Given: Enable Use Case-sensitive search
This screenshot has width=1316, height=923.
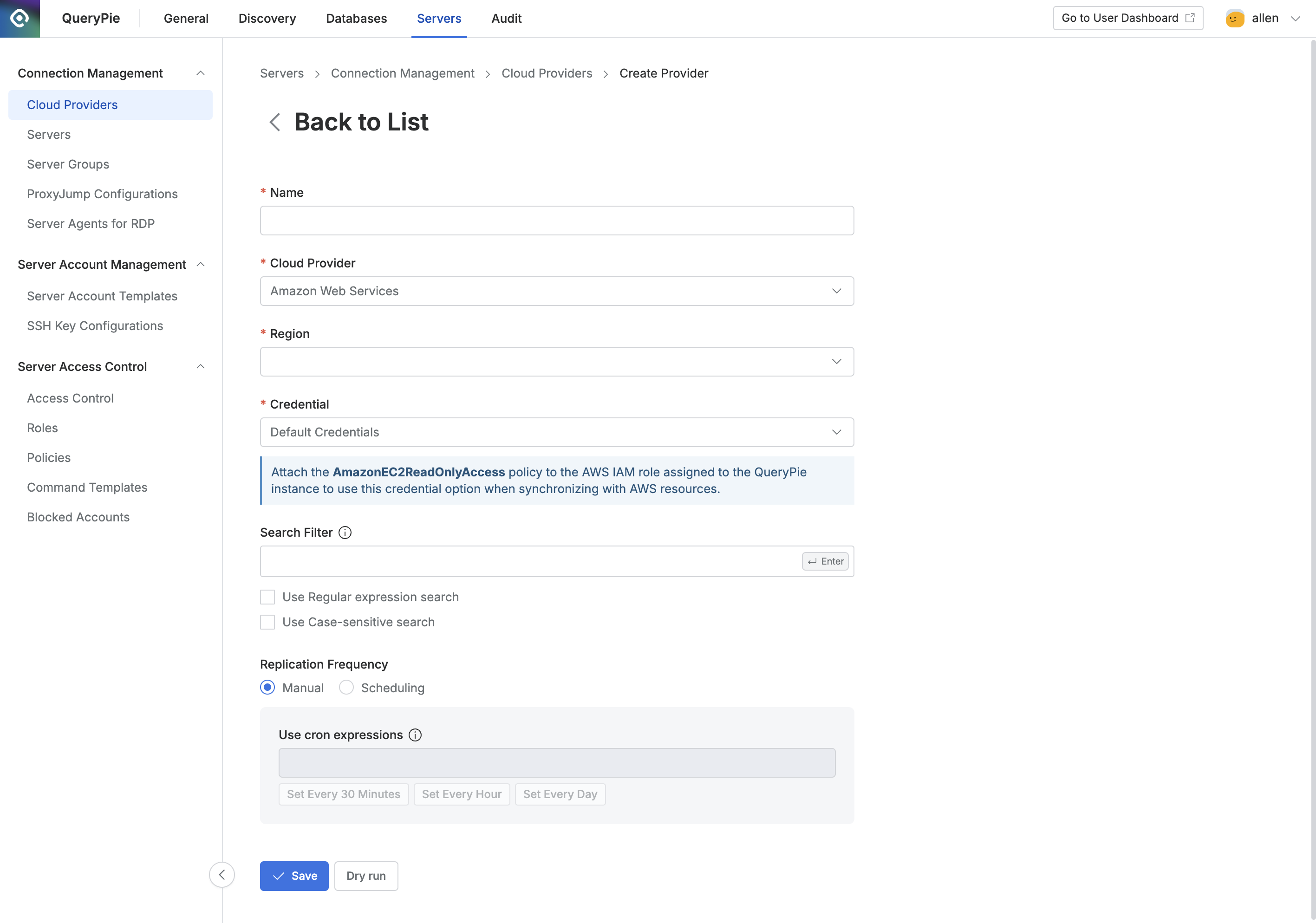Looking at the screenshot, I should coord(267,622).
